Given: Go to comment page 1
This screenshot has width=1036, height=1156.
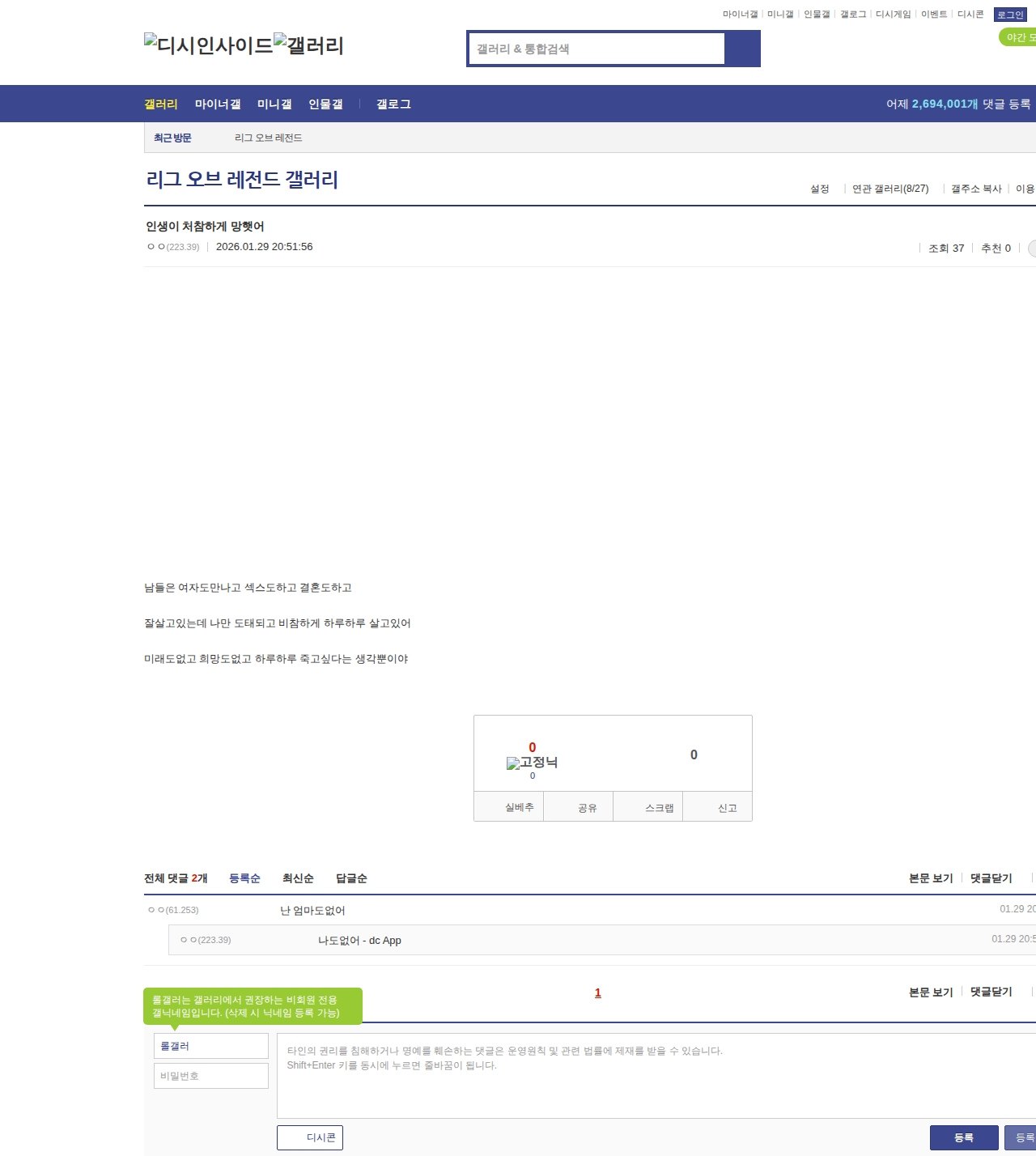Looking at the screenshot, I should pos(598,993).
